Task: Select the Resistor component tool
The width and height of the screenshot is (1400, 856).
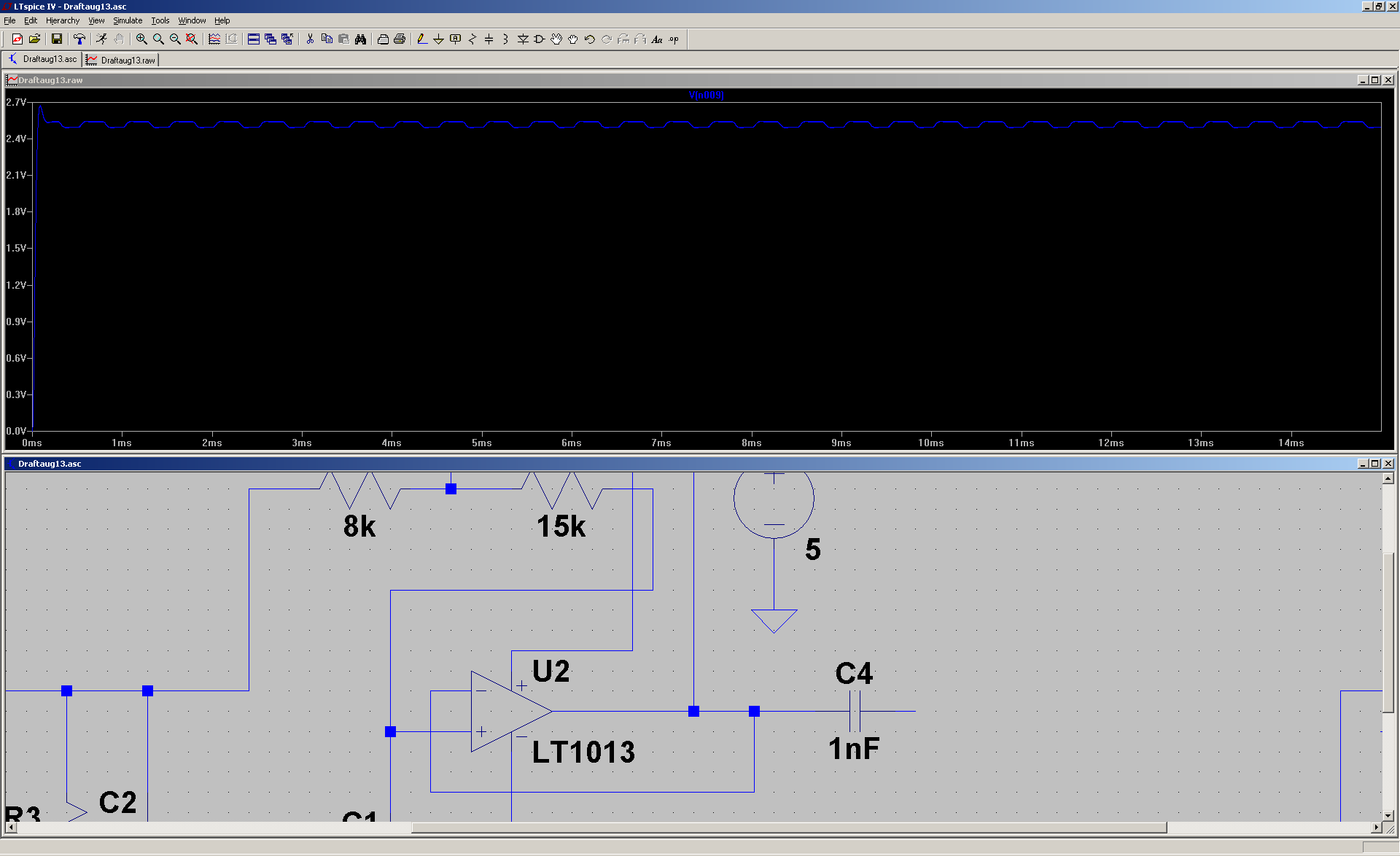Action: tap(472, 39)
